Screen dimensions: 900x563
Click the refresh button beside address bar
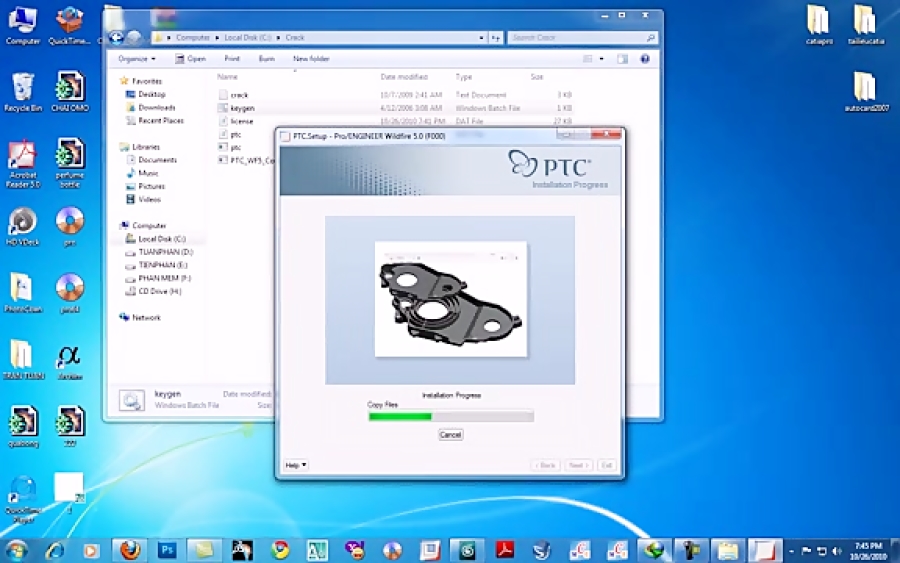[495, 37]
